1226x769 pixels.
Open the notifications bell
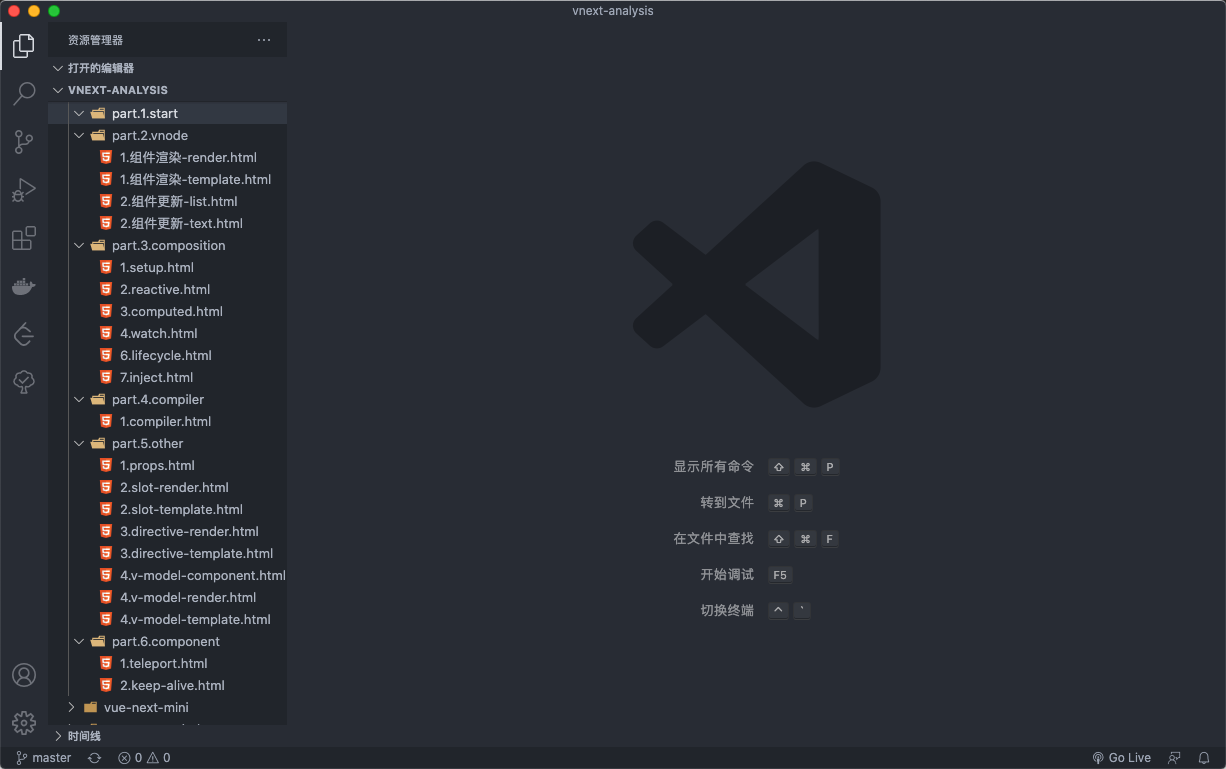point(1204,758)
